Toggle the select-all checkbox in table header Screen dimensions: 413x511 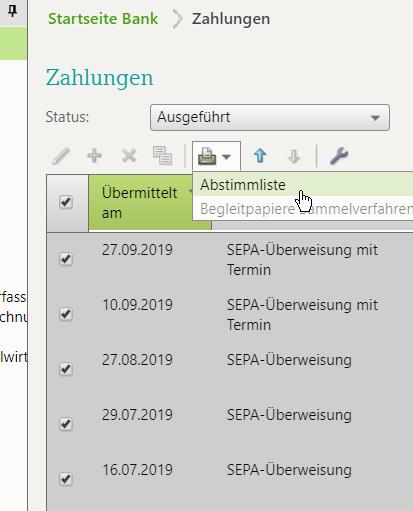(x=66, y=202)
